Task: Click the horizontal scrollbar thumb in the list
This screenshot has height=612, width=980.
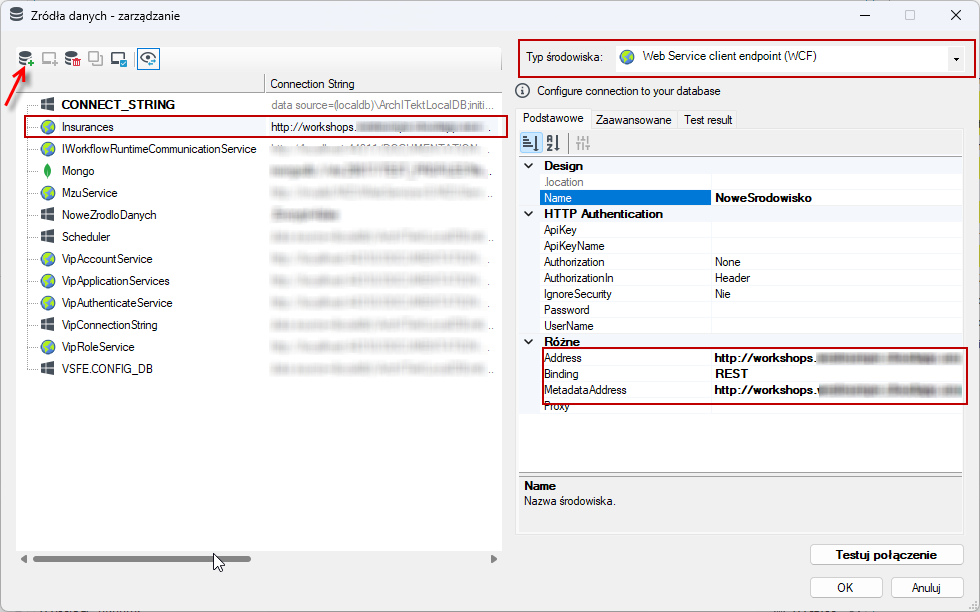Action: [142, 559]
